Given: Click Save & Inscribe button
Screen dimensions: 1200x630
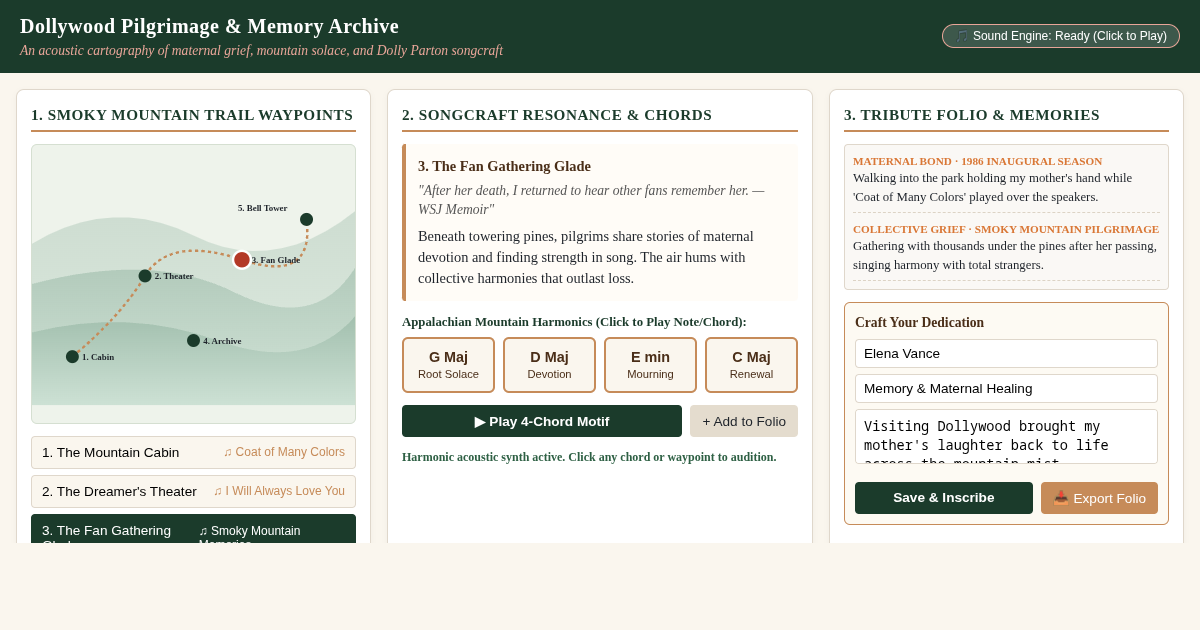Looking at the screenshot, I should 944,498.
